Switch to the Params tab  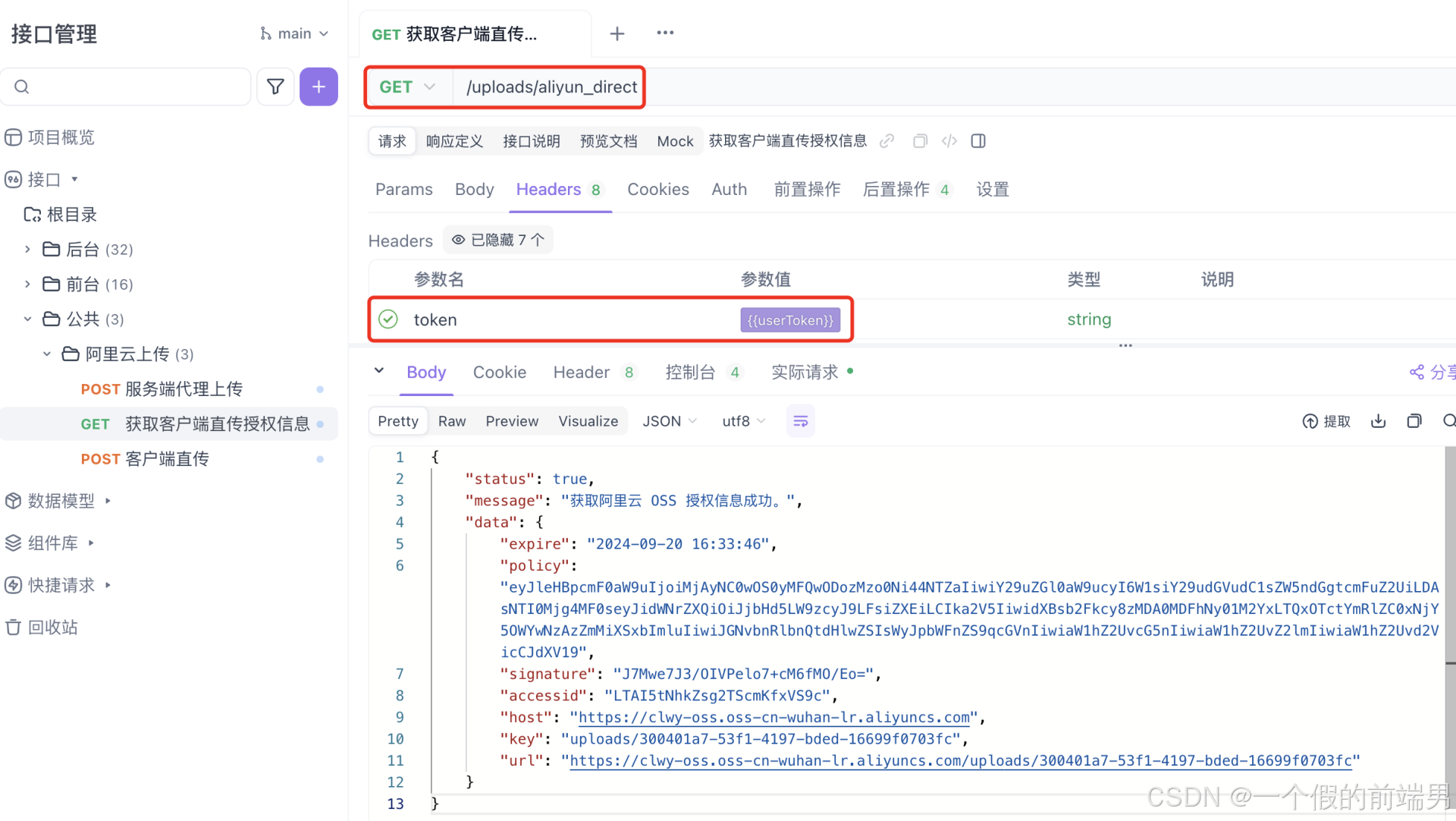pyautogui.click(x=403, y=190)
